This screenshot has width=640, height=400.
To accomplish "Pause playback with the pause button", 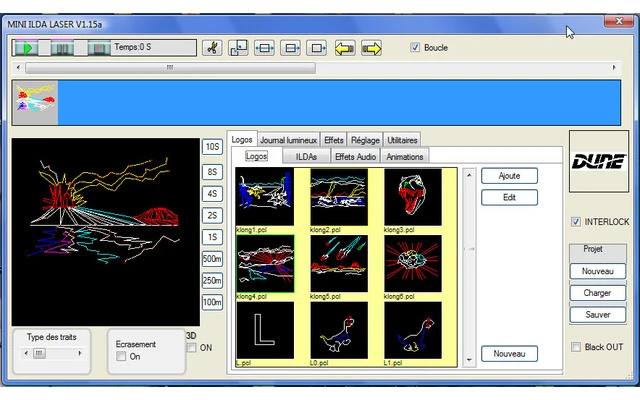I will pyautogui.click(x=62, y=48).
